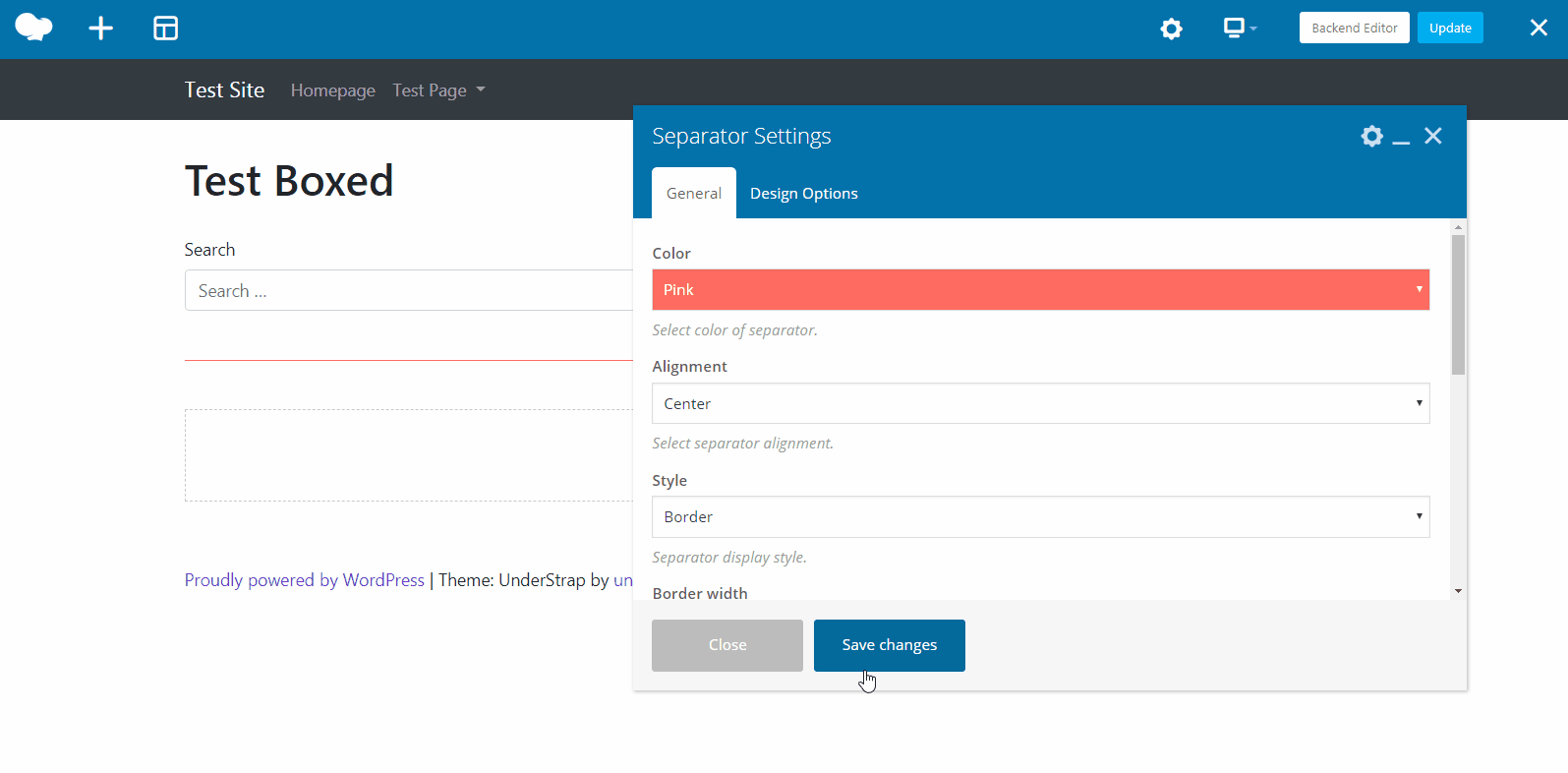Click the Save changes button

889,645
